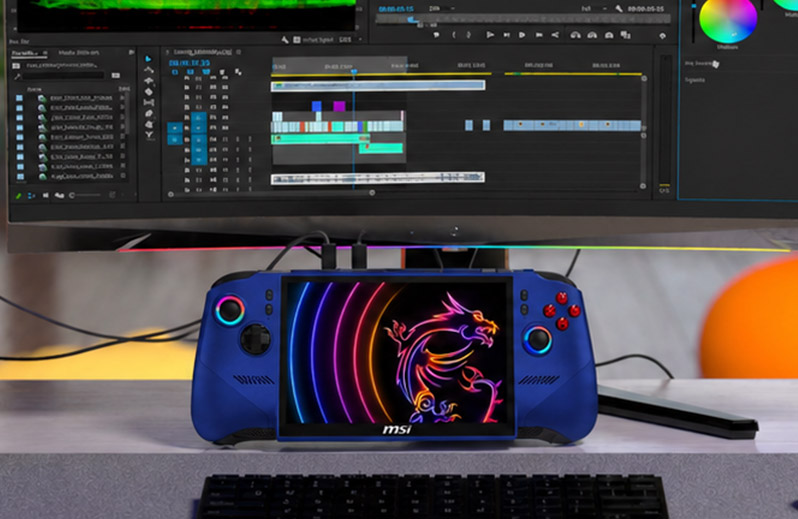Toggle highlighted track target on topmost highlighted row
Viewport: 798px width, 519px height.
pyautogui.click(x=199, y=118)
